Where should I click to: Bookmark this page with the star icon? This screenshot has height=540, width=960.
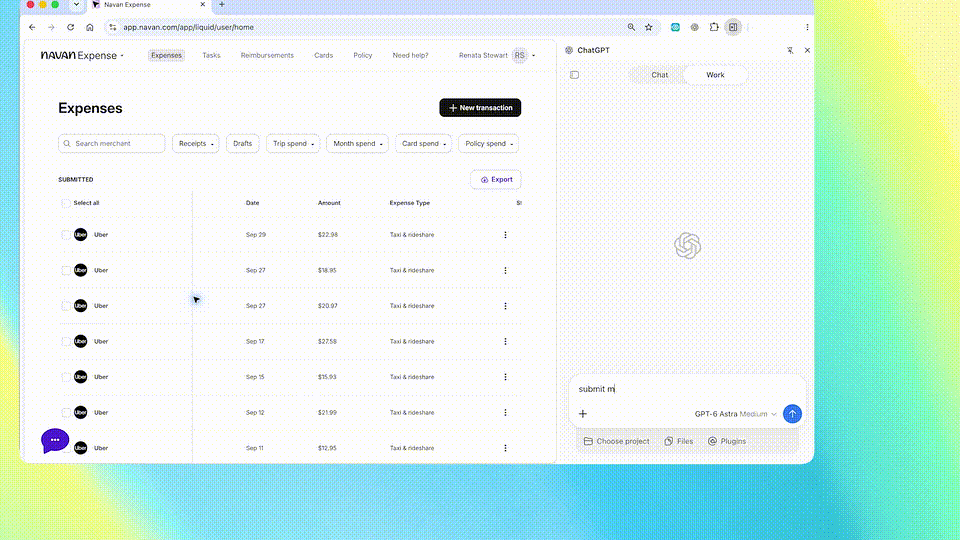[648, 27]
